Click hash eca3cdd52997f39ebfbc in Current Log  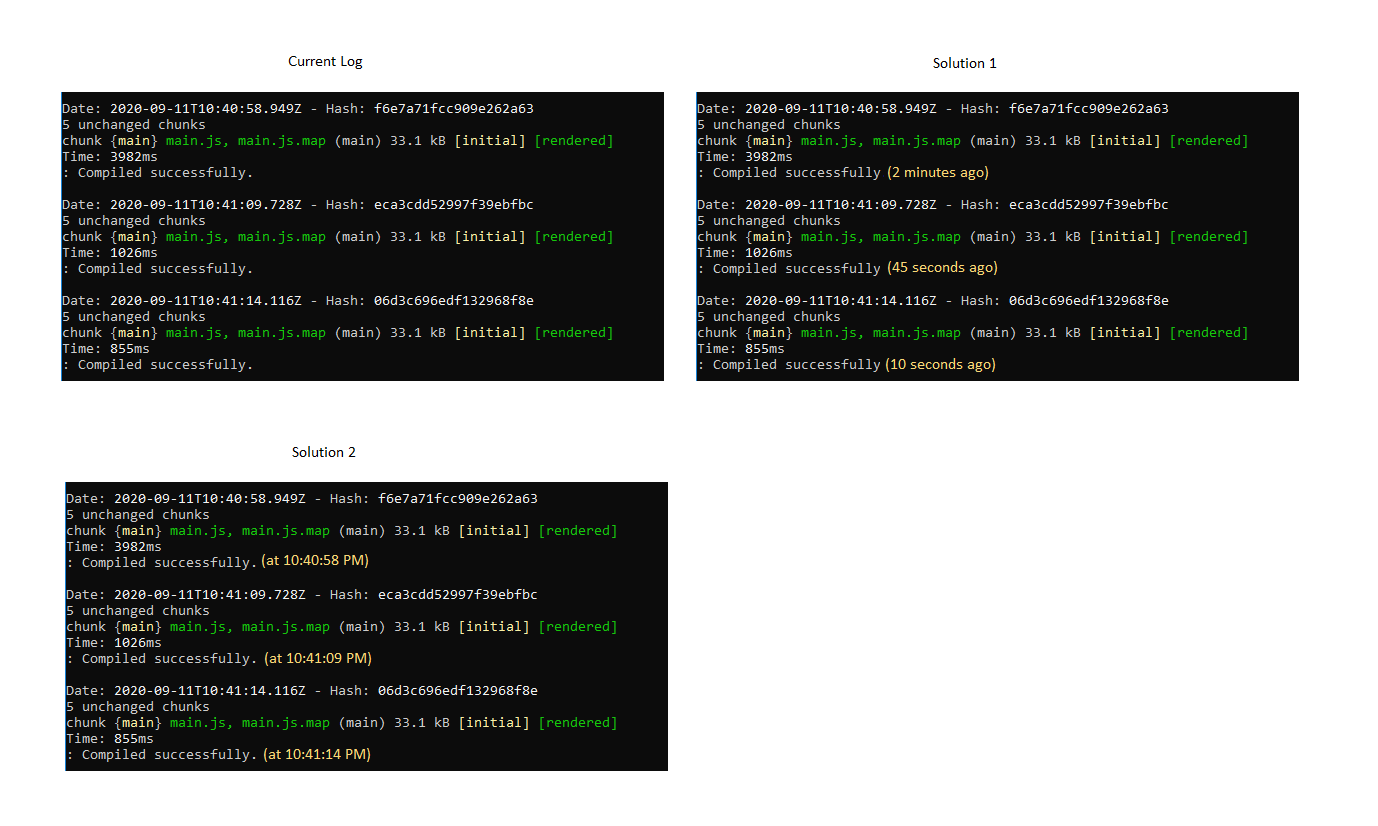pyautogui.click(x=453, y=204)
